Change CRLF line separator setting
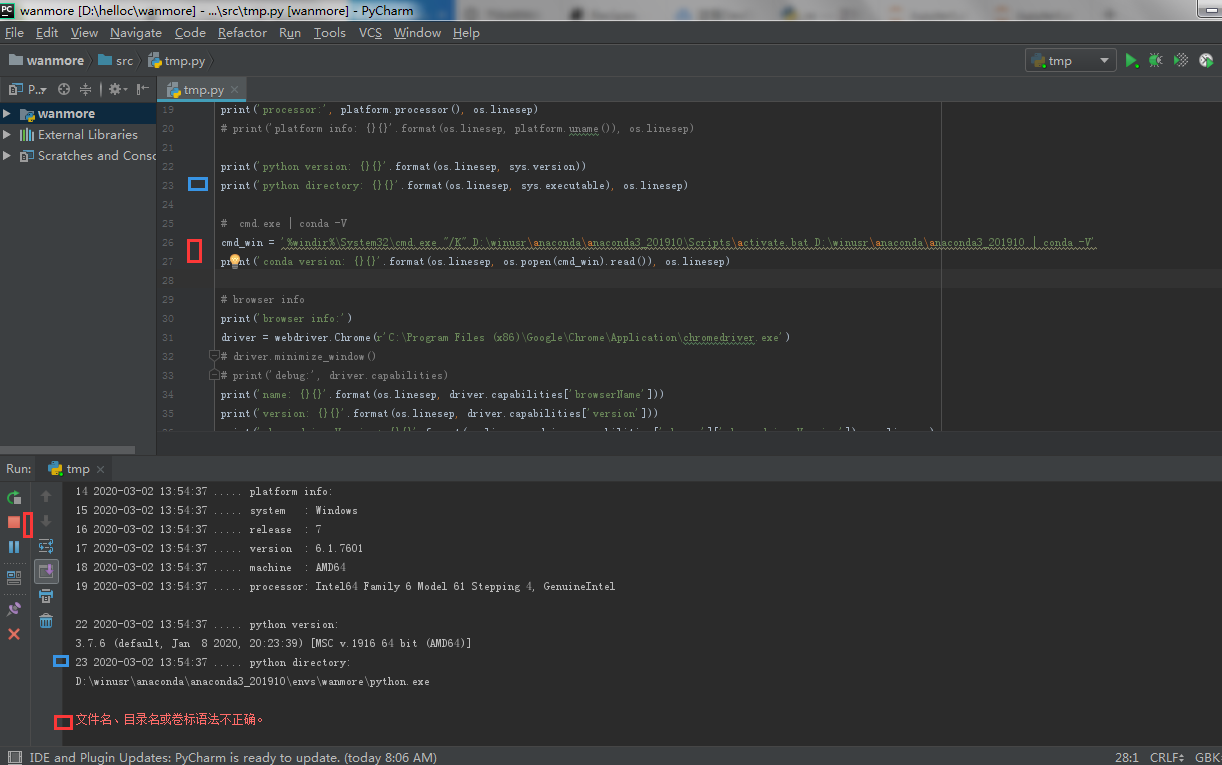 coord(1169,757)
